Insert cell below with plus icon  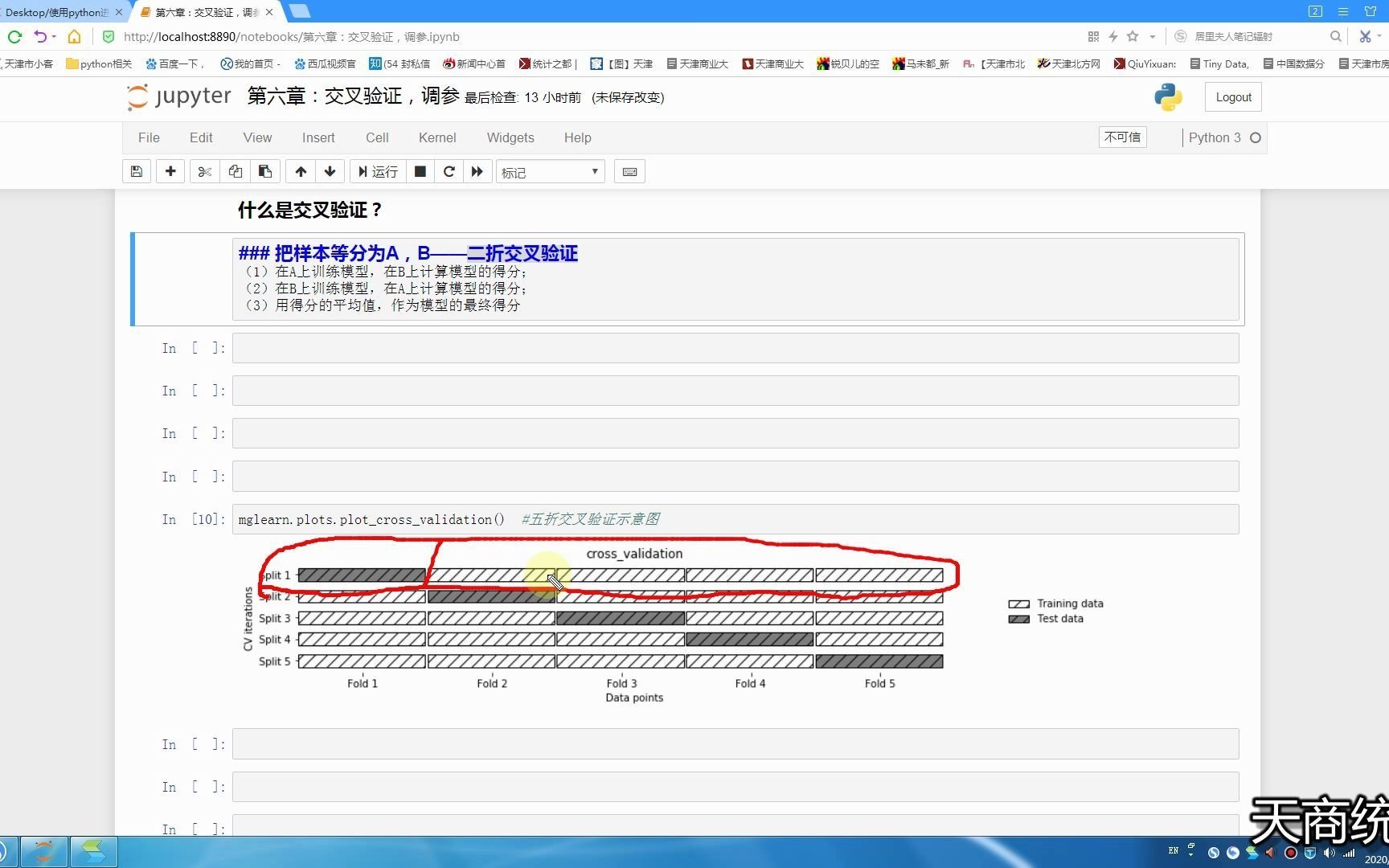click(170, 171)
